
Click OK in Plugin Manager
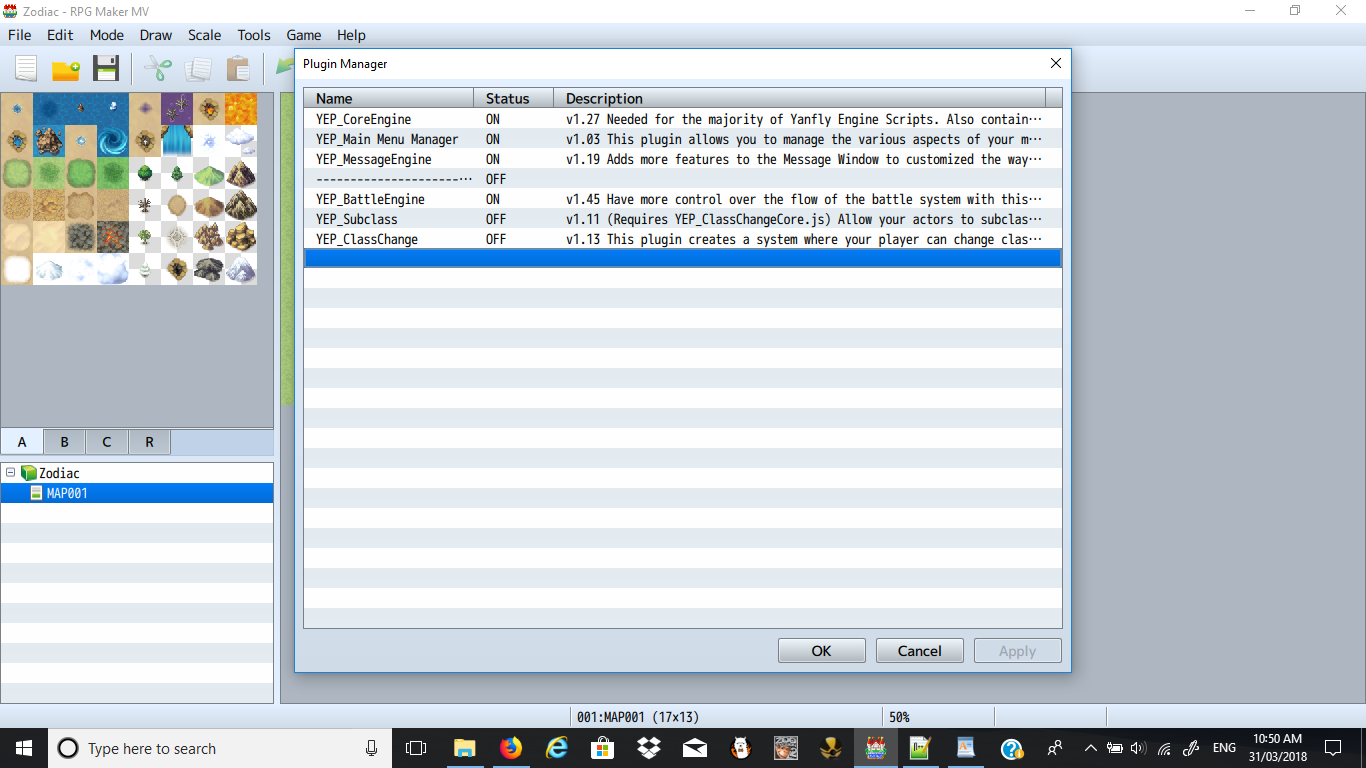[821, 651]
